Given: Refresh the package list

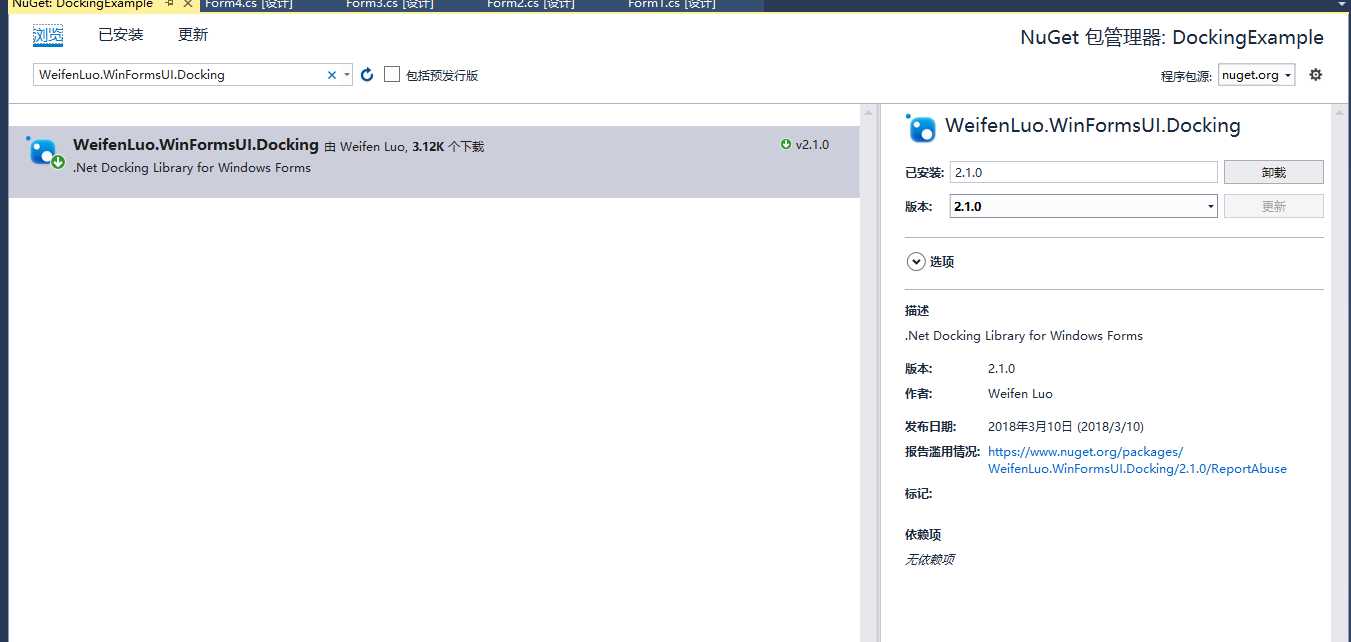Looking at the screenshot, I should point(367,75).
